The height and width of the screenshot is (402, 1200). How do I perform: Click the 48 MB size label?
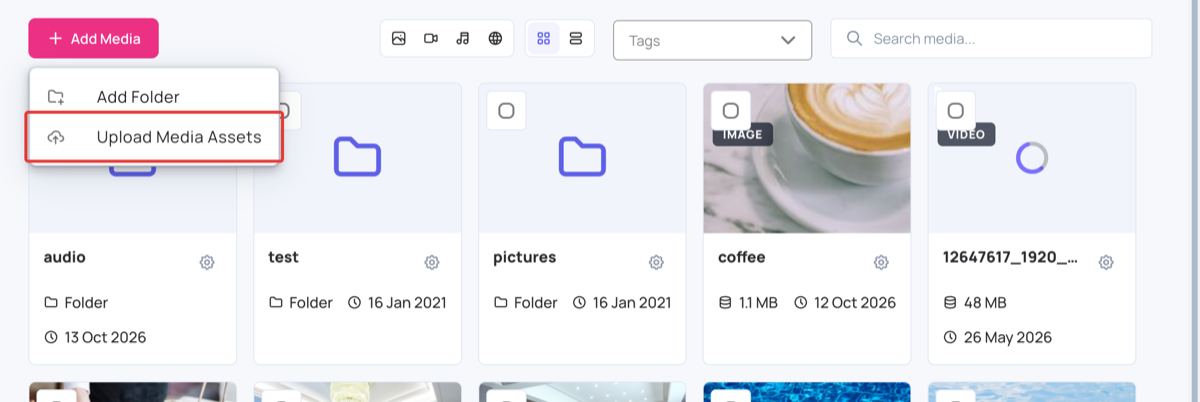986,302
